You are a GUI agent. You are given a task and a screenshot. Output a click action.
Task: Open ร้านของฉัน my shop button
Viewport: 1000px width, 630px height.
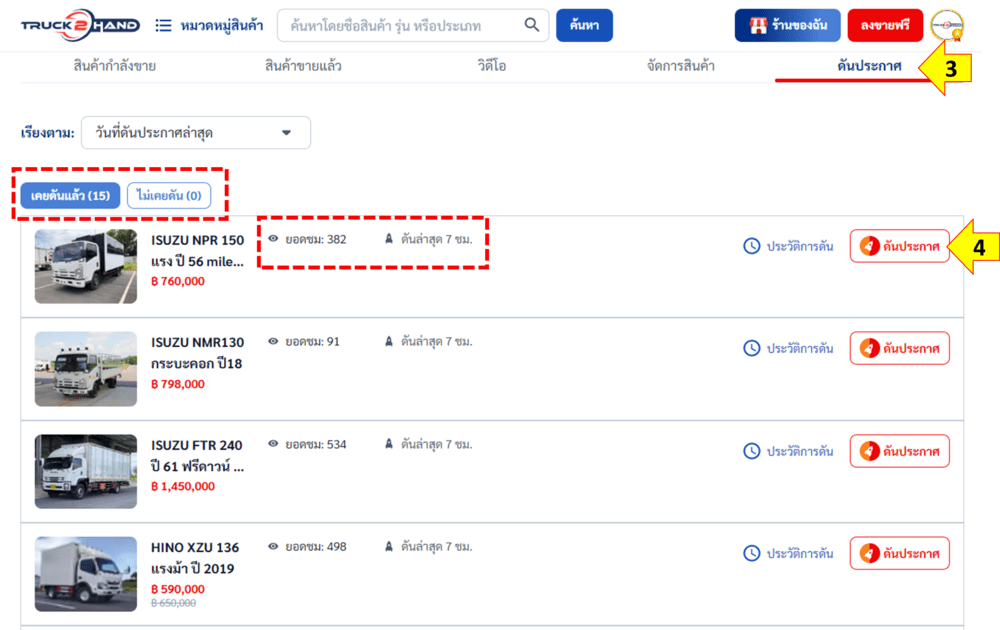click(x=788, y=26)
